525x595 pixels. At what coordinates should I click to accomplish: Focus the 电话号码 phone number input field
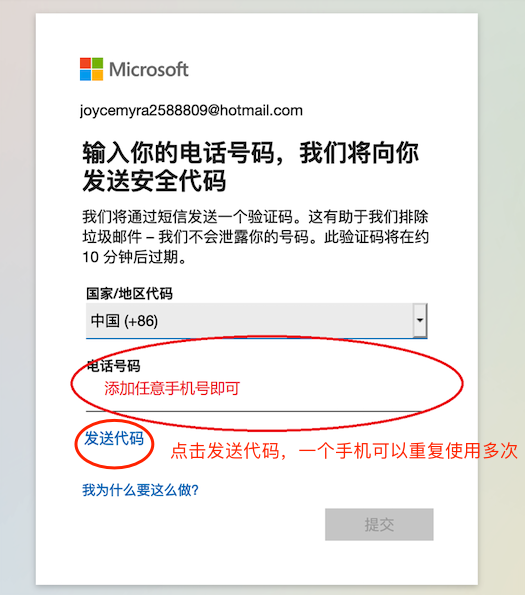coord(256,395)
